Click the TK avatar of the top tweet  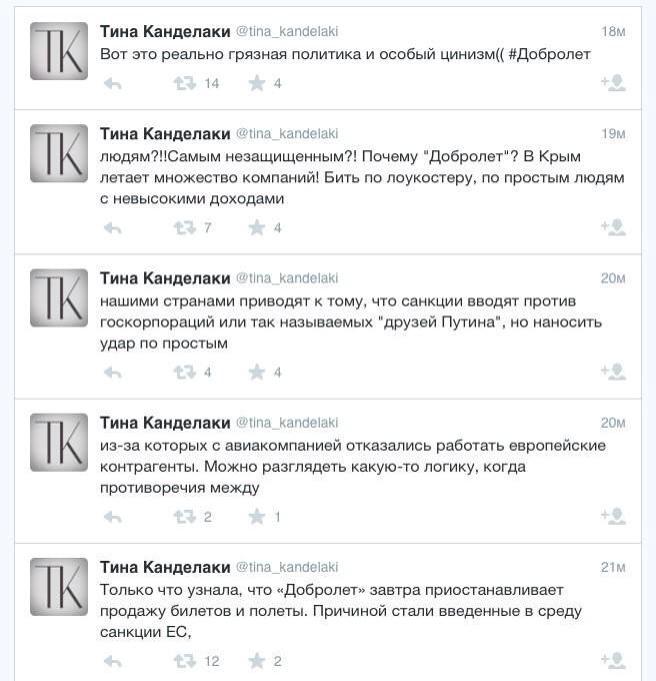point(59,51)
